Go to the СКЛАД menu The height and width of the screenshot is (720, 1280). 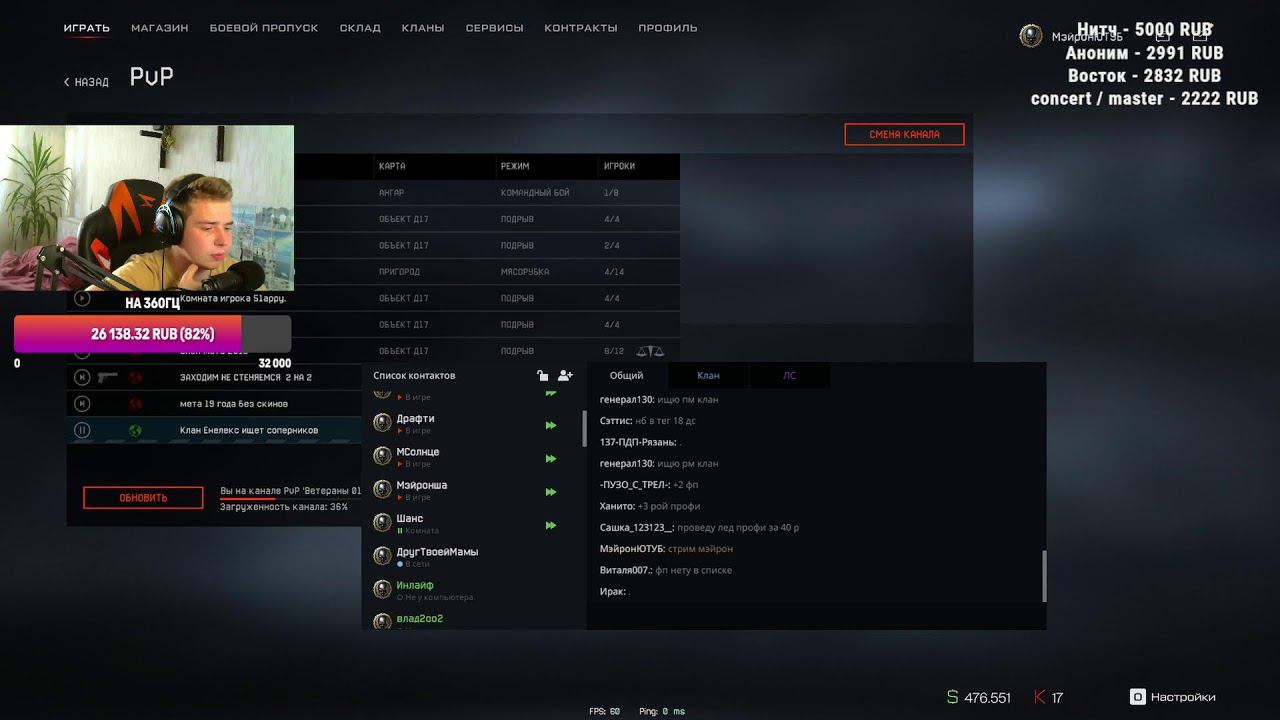click(x=360, y=28)
